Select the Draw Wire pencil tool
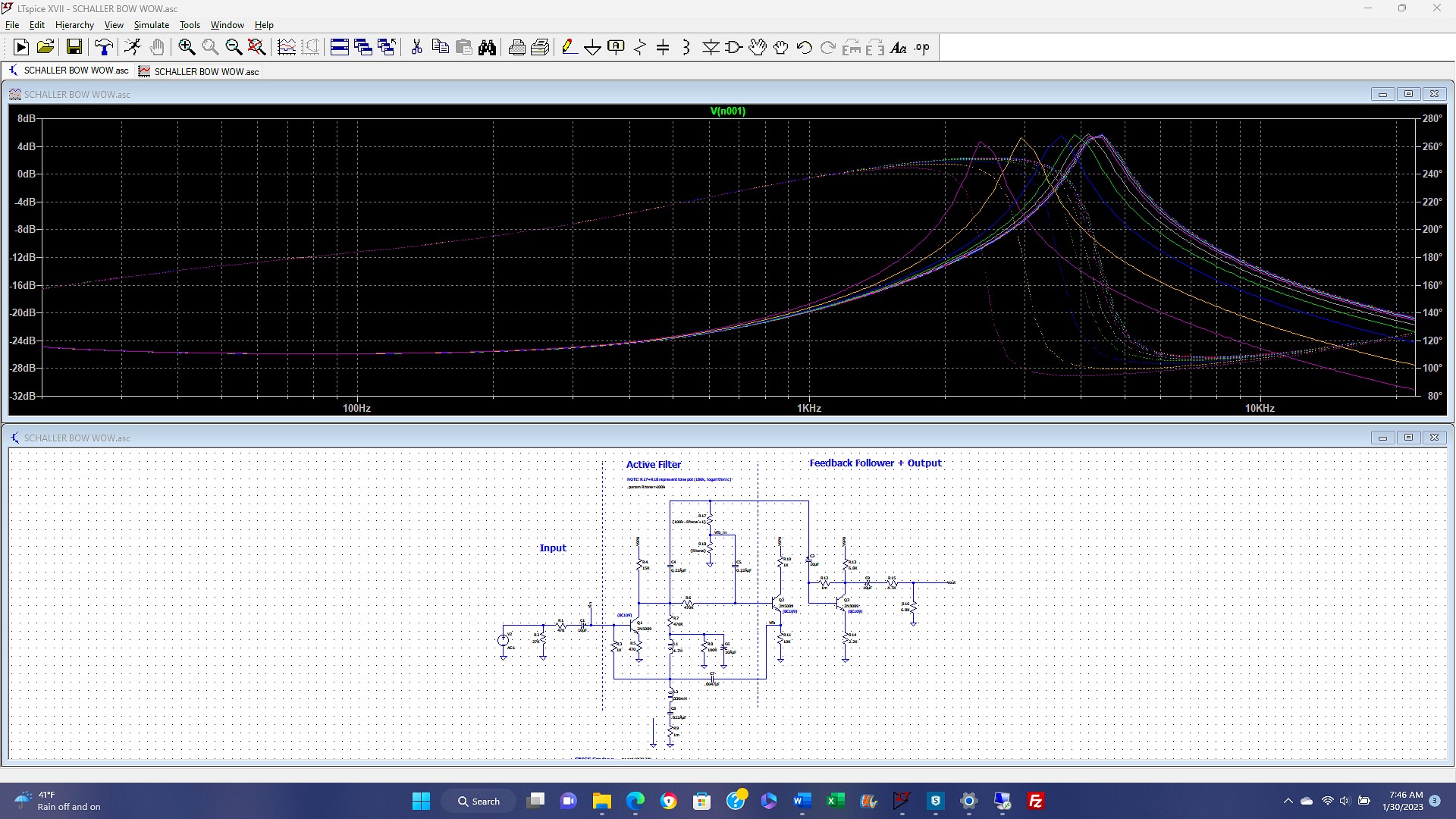1456x819 pixels. (x=569, y=48)
